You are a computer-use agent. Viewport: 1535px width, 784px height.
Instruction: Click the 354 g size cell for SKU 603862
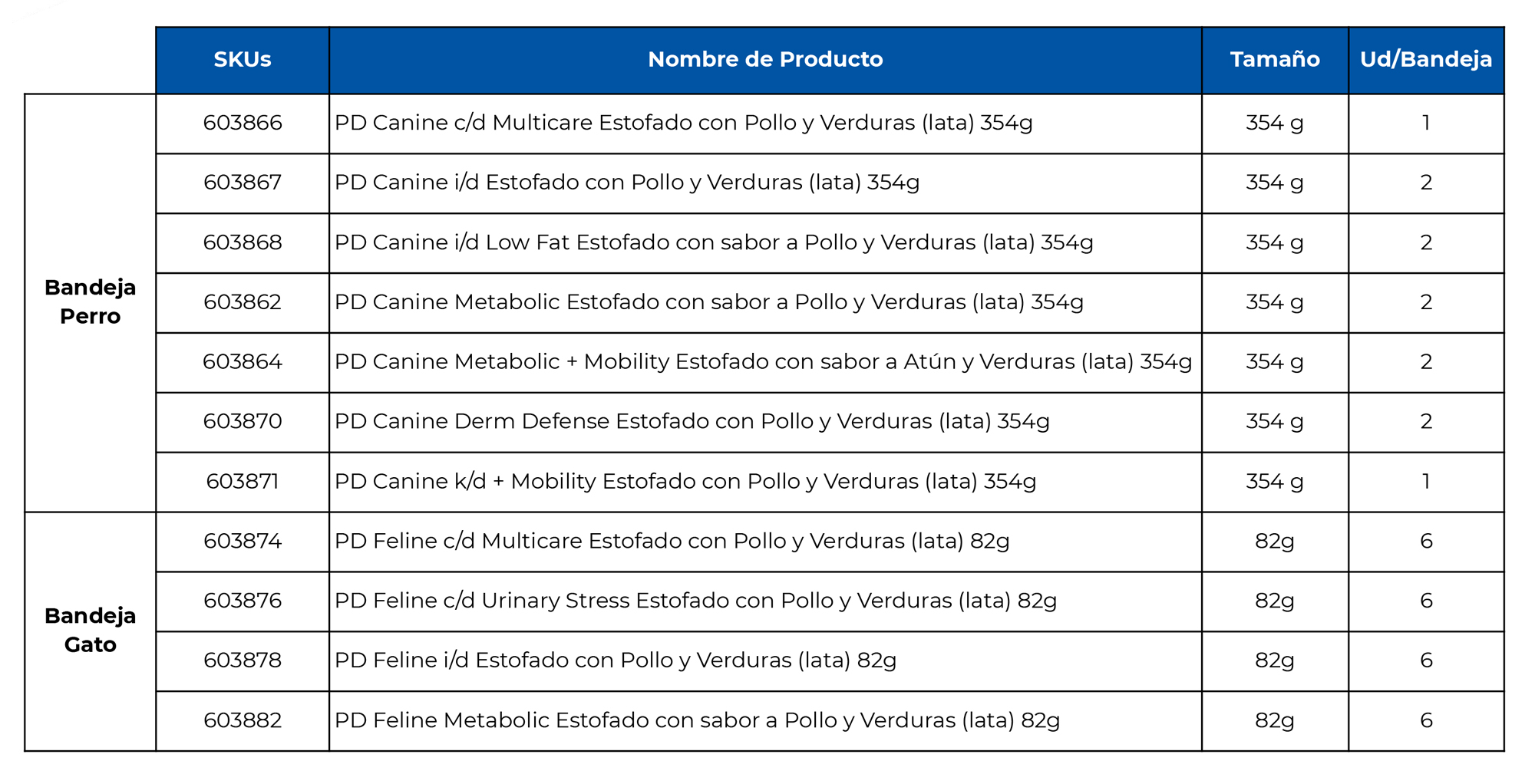tap(1275, 302)
